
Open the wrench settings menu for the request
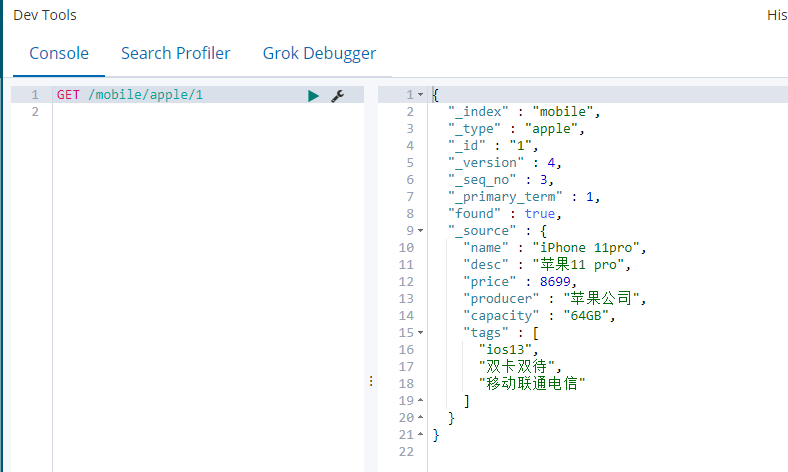(338, 96)
